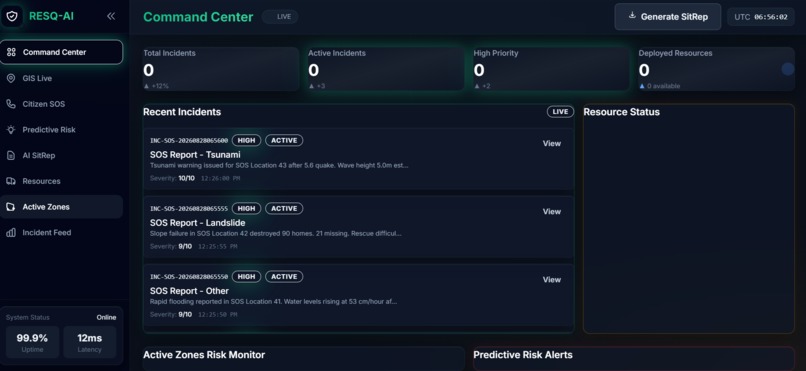Click ACTIVE badge on Tsunami incident

284,140
